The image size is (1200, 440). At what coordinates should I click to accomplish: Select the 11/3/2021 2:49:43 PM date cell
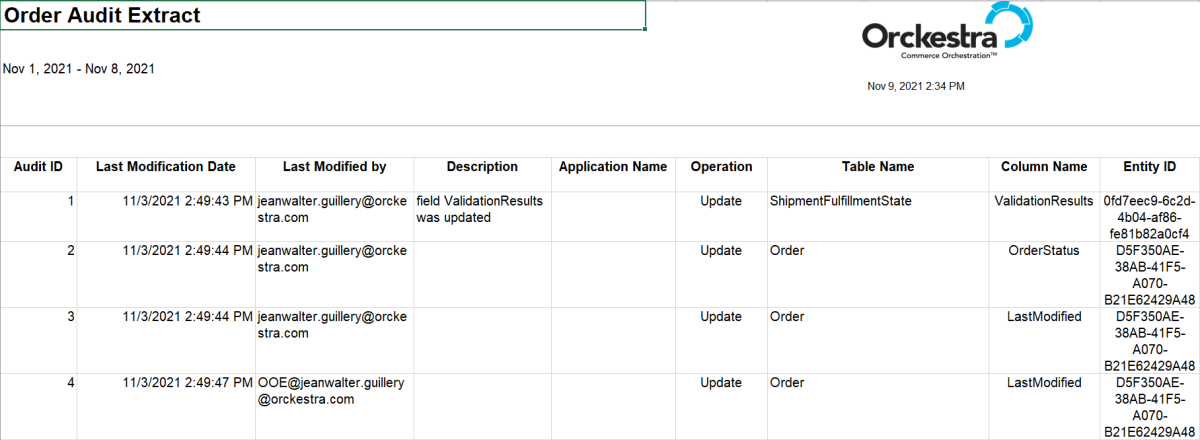point(187,201)
